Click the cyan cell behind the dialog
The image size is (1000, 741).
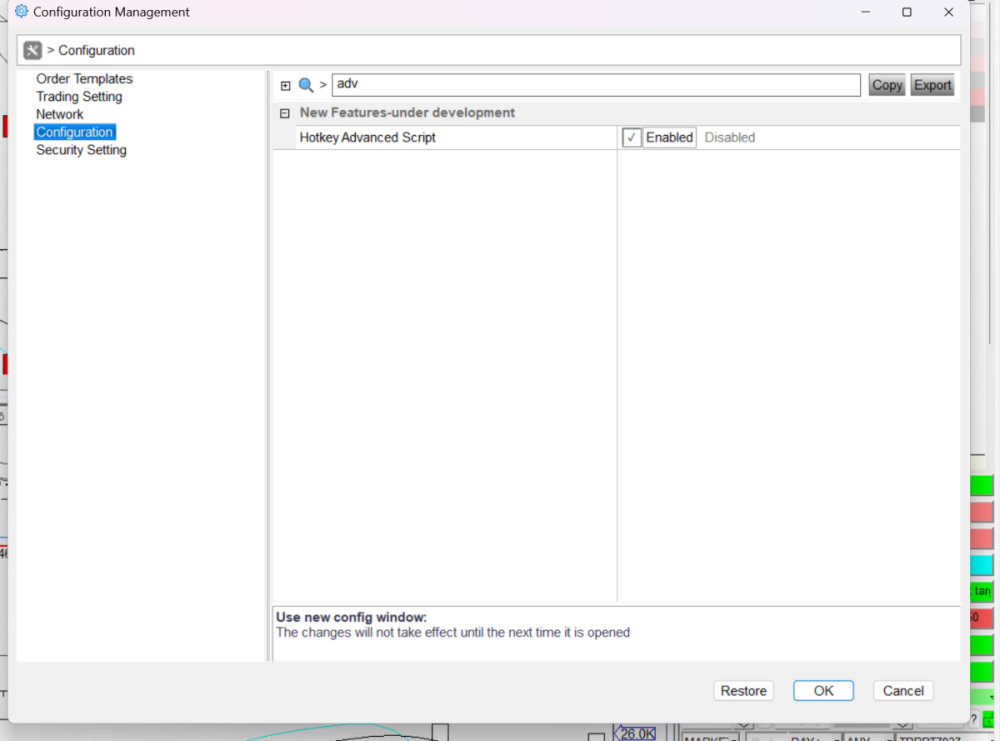click(x=981, y=565)
